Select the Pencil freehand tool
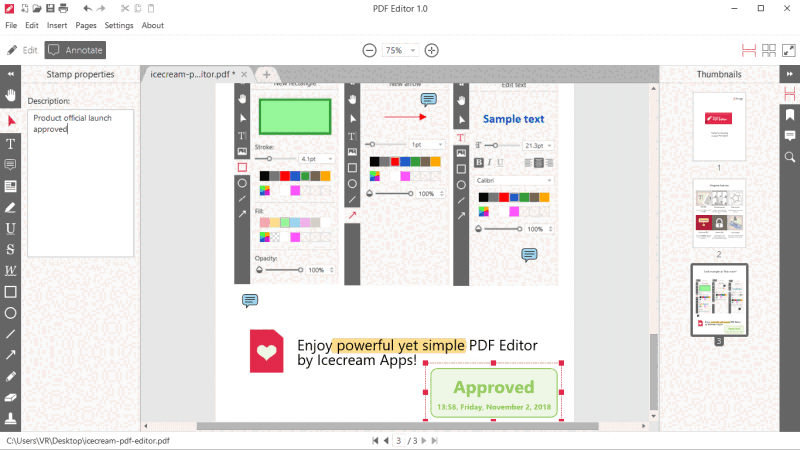The image size is (800, 450). click(10, 377)
